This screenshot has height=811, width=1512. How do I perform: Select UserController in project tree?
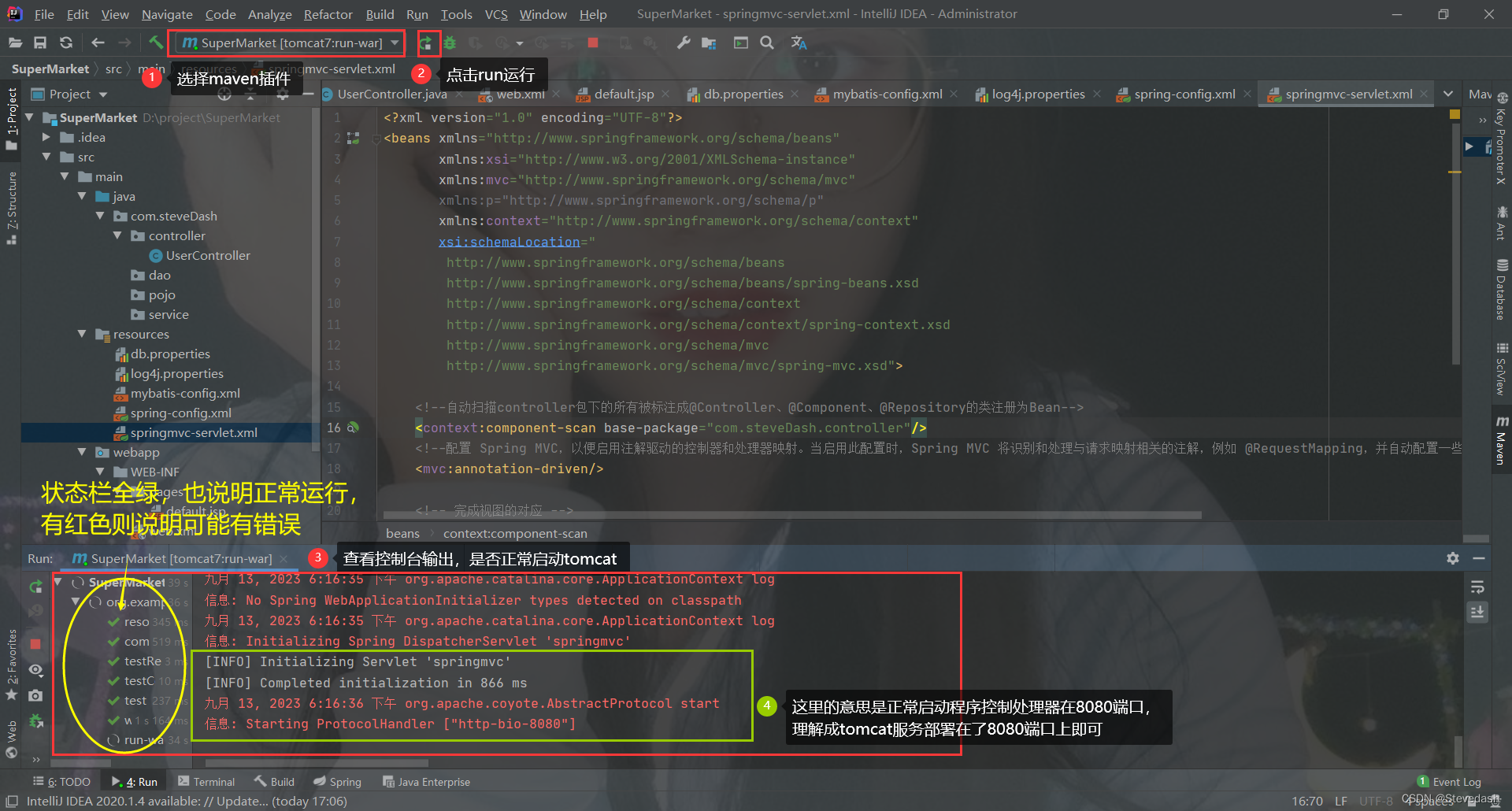tap(208, 255)
